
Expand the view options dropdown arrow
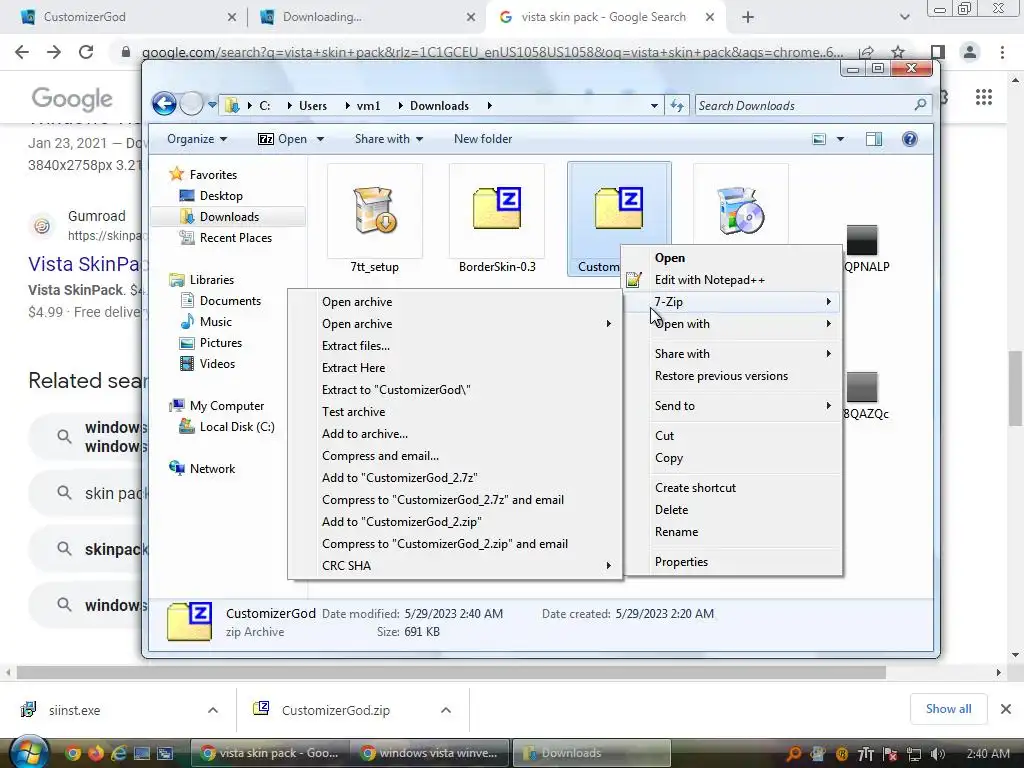(840, 139)
